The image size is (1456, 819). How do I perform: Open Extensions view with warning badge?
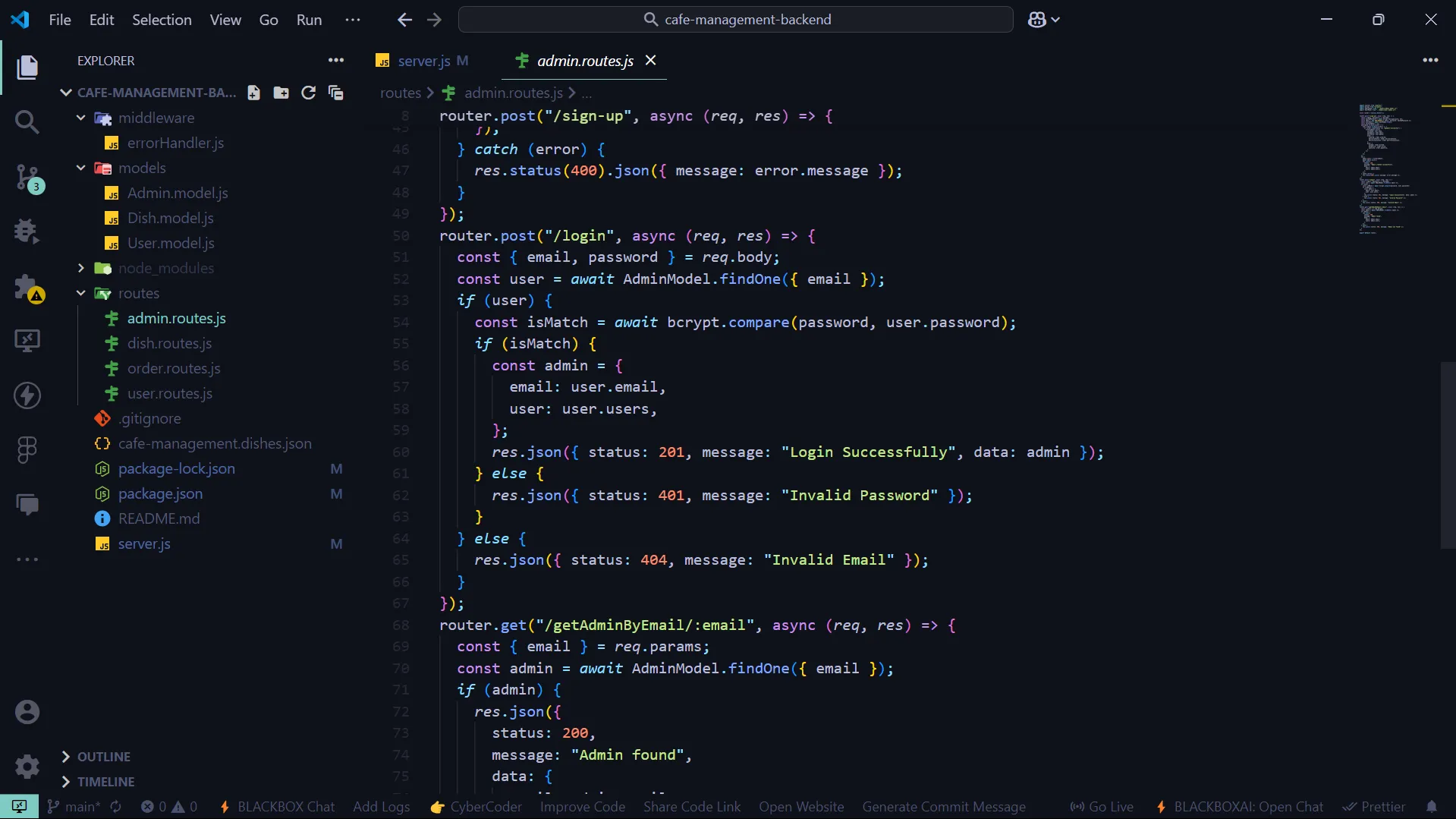(x=27, y=288)
